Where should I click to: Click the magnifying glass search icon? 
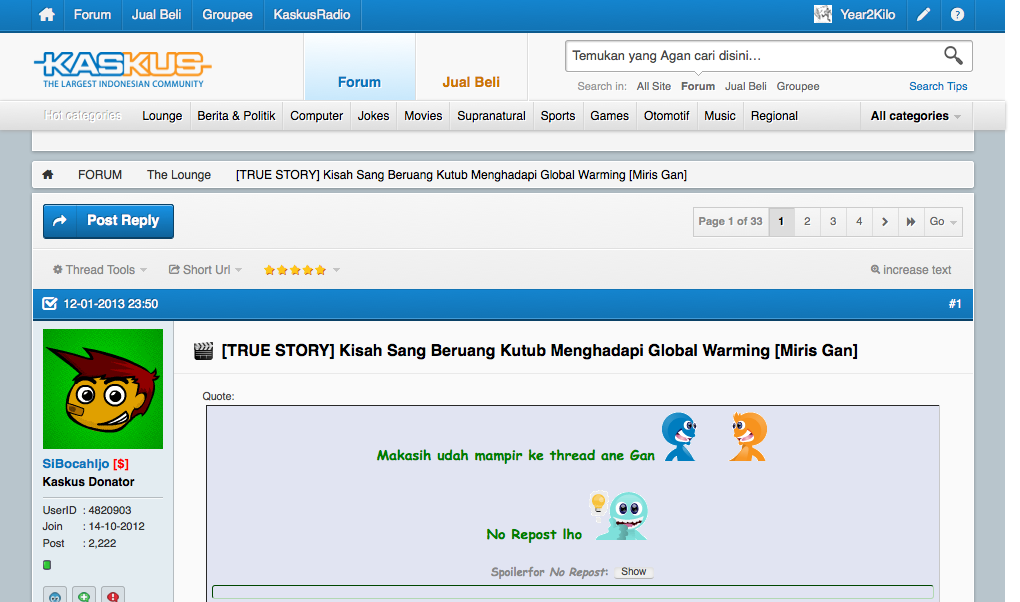pos(953,56)
